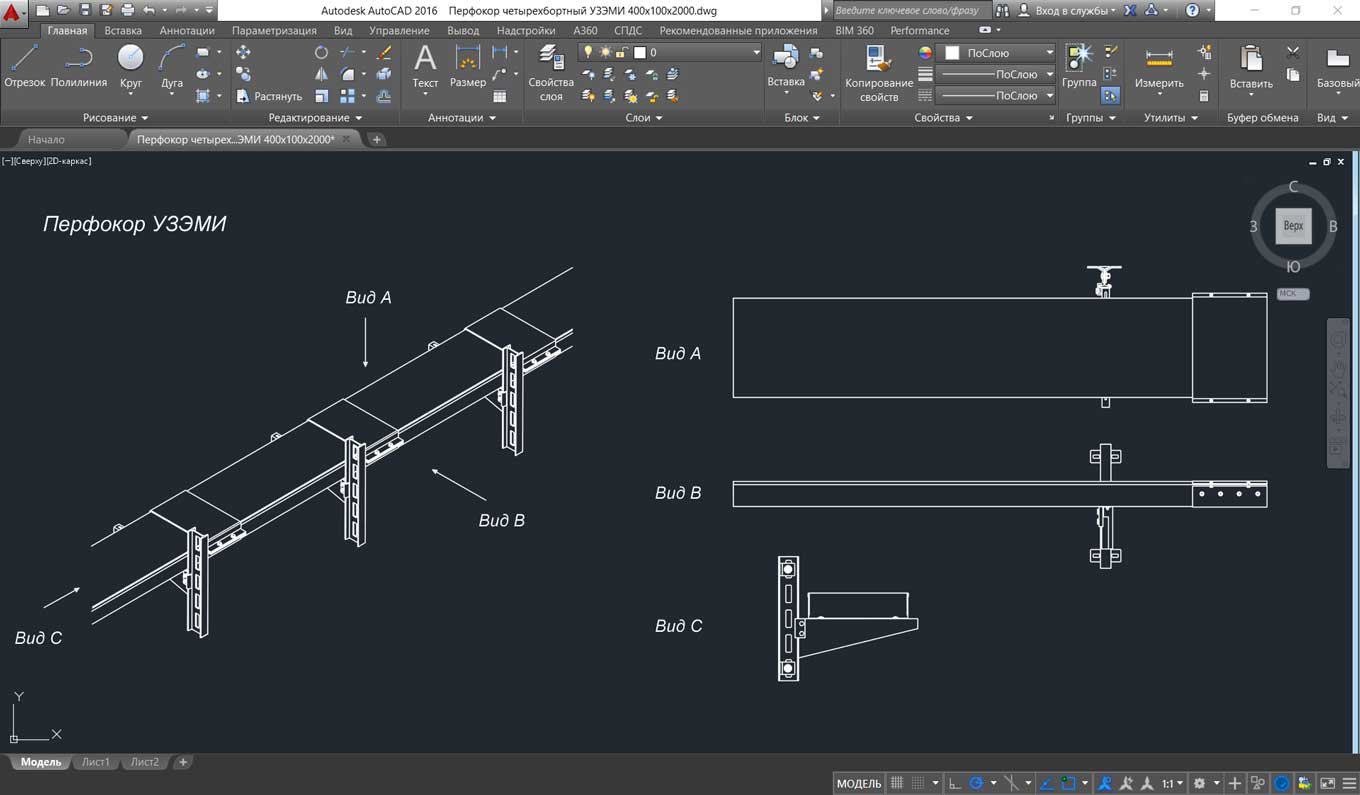Toggle grid display in status bar

click(x=897, y=783)
